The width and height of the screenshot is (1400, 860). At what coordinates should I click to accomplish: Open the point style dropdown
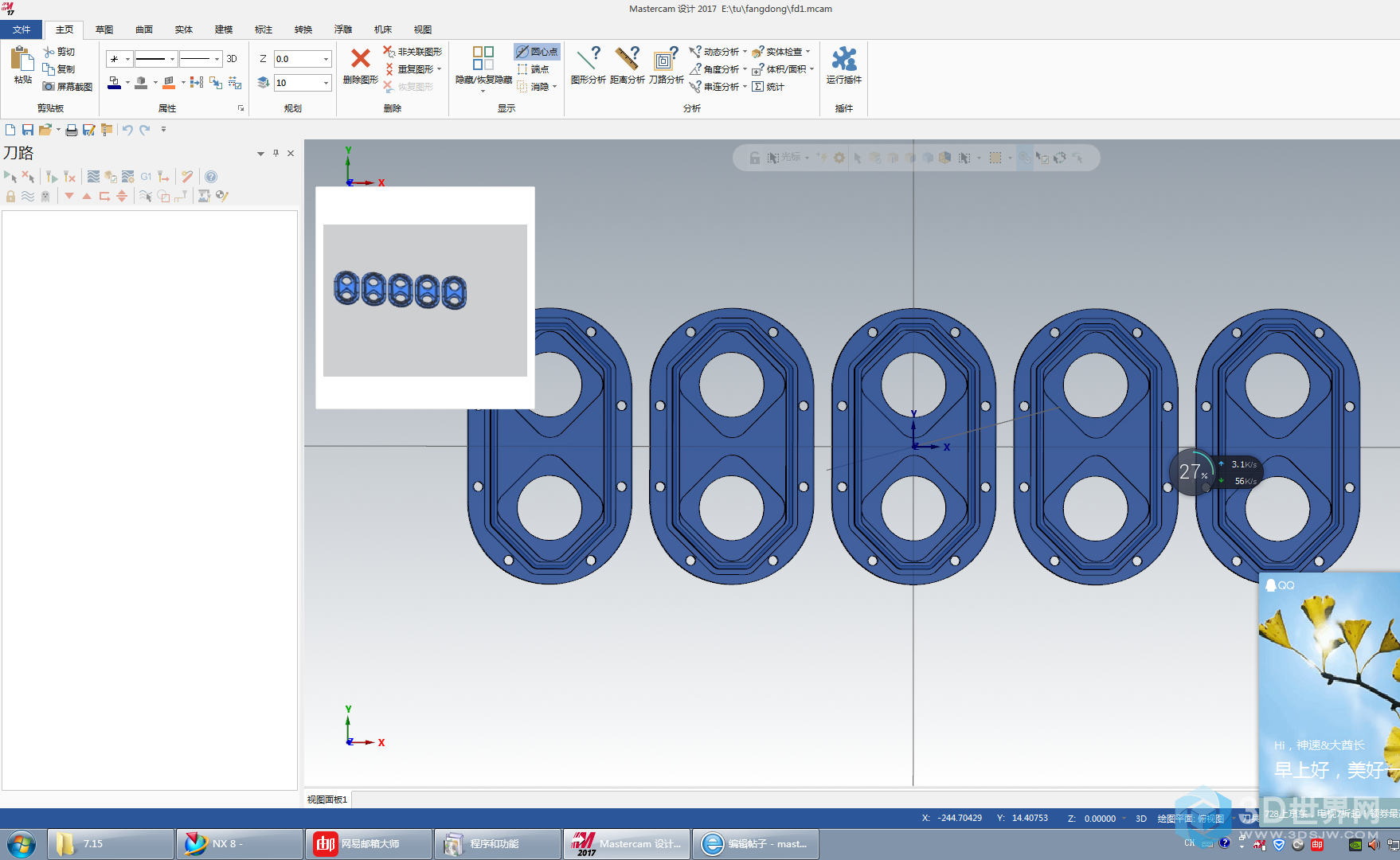click(127, 59)
